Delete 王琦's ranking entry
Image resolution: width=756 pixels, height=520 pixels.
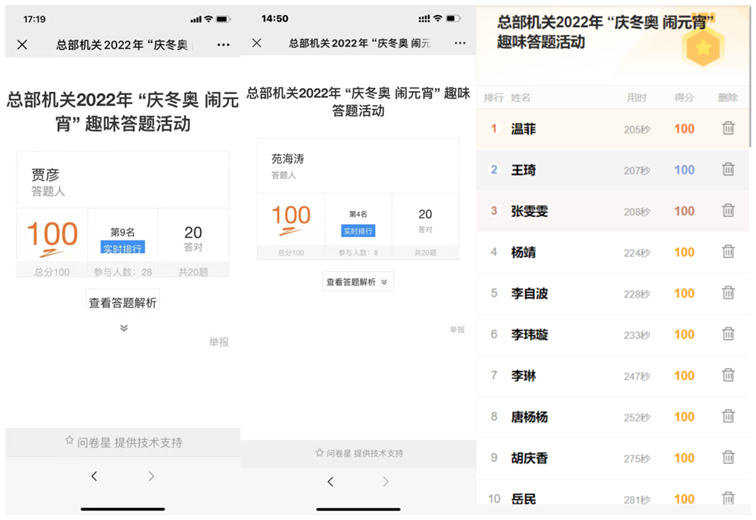pyautogui.click(x=728, y=170)
